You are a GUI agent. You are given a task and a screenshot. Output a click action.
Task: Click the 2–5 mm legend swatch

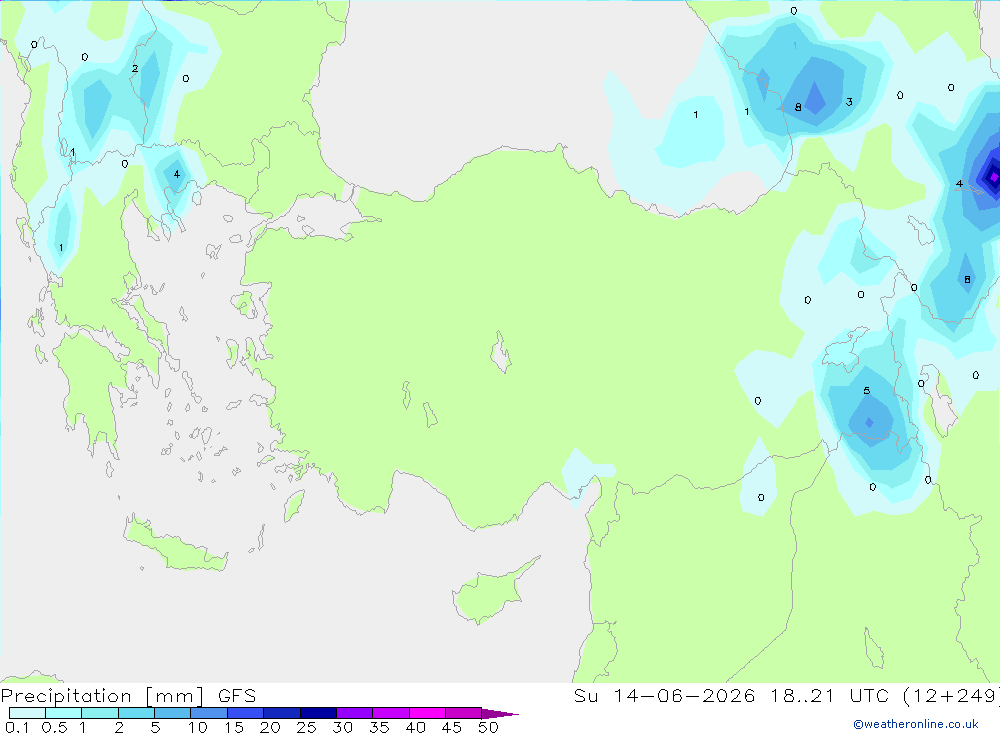tap(136, 713)
